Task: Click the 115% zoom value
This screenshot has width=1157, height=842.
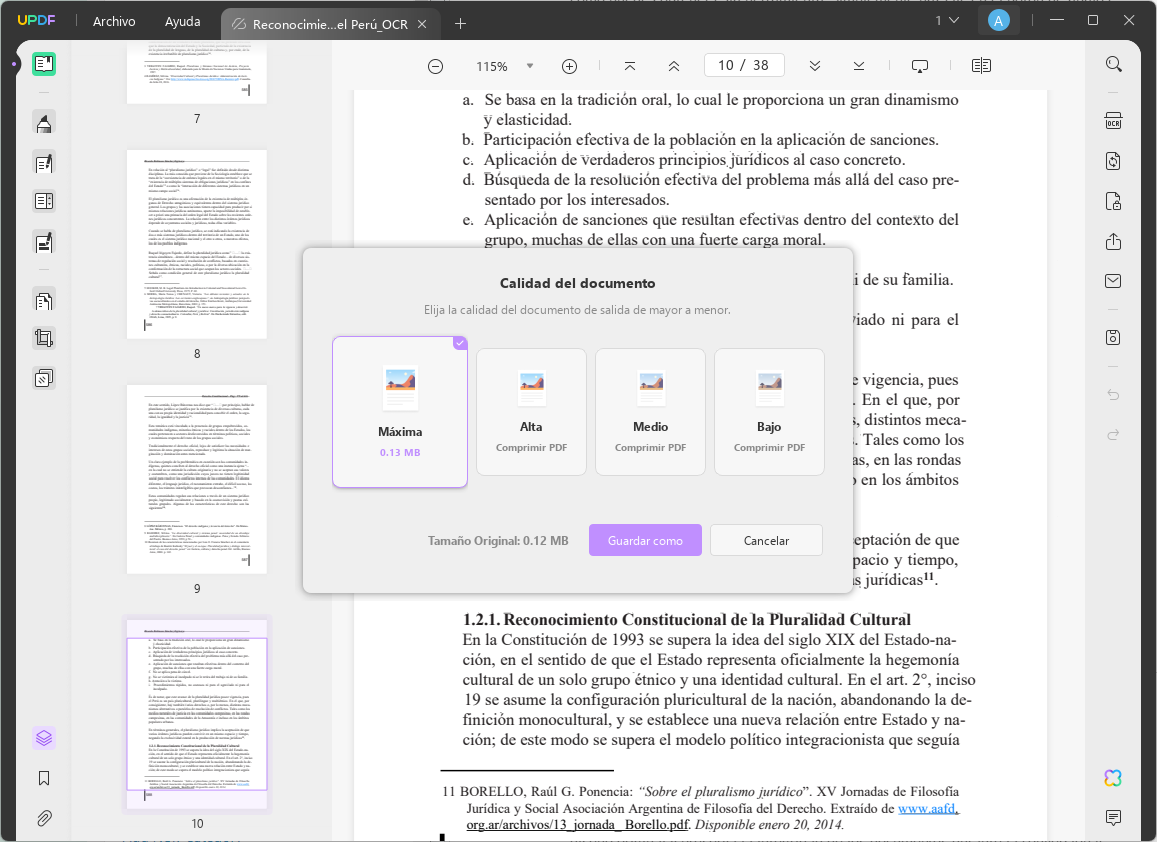Action: pyautogui.click(x=491, y=66)
